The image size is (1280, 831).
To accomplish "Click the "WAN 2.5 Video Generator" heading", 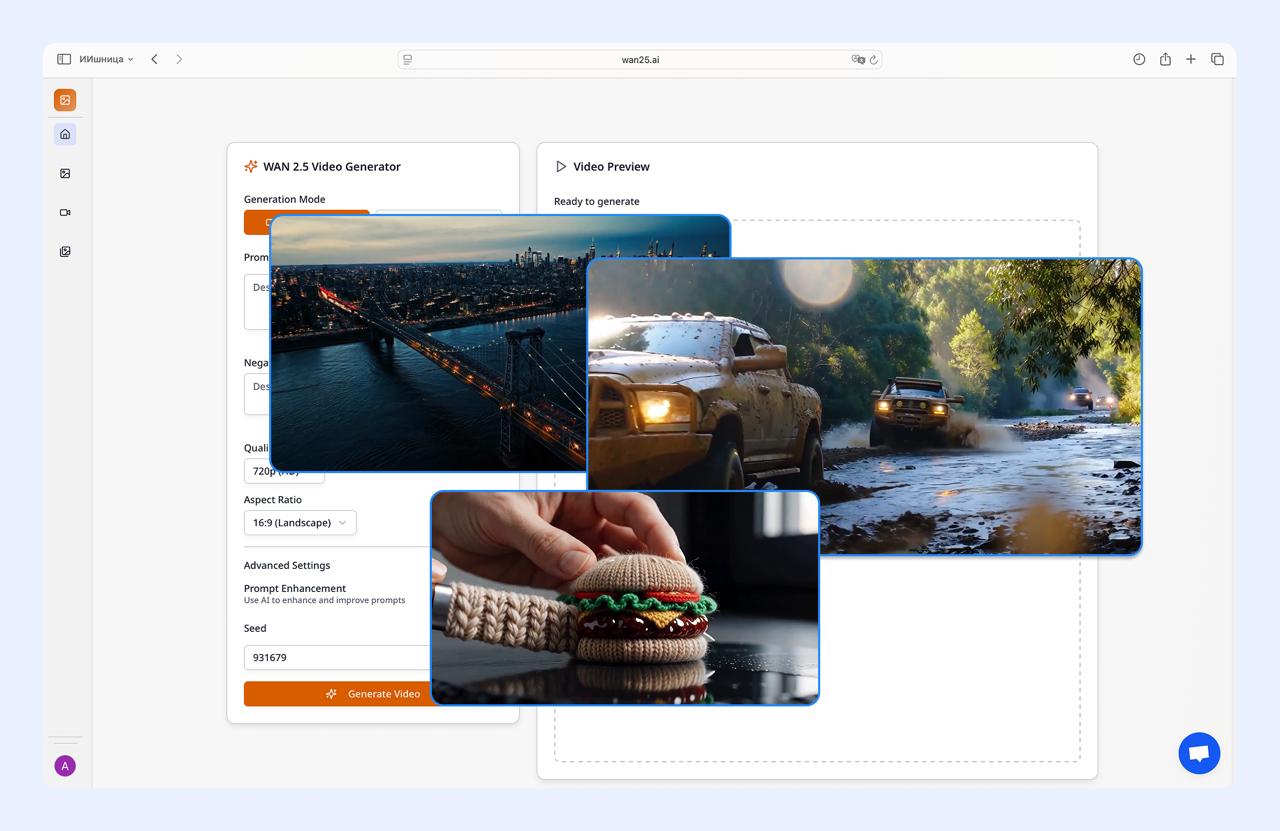I will pyautogui.click(x=332, y=166).
